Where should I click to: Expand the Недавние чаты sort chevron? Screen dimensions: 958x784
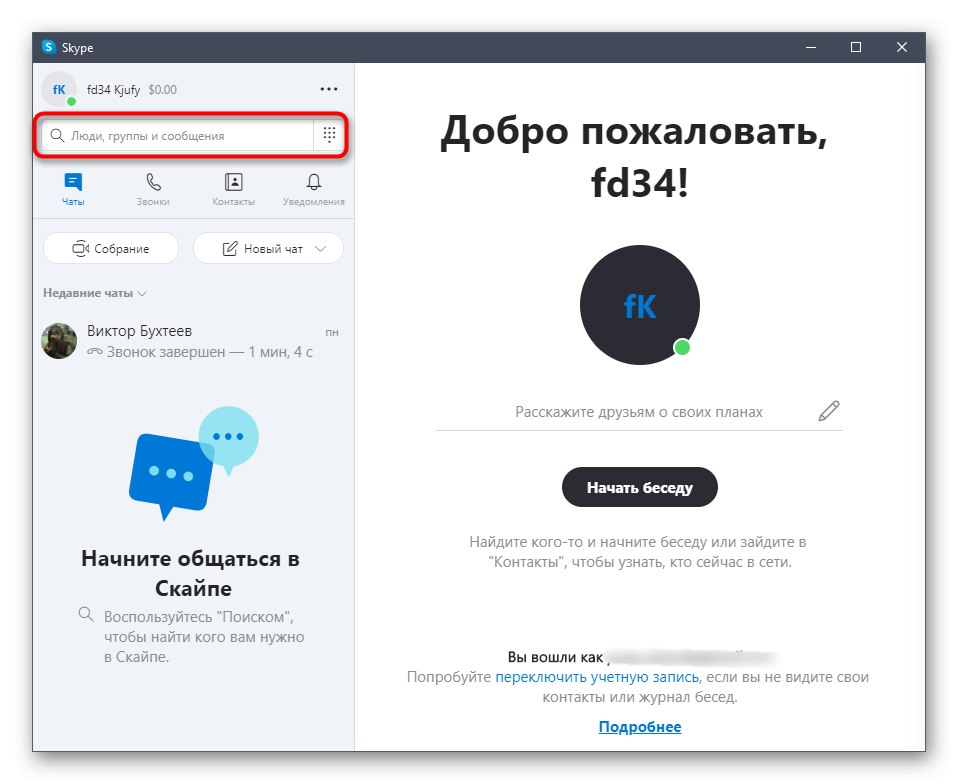click(x=142, y=293)
